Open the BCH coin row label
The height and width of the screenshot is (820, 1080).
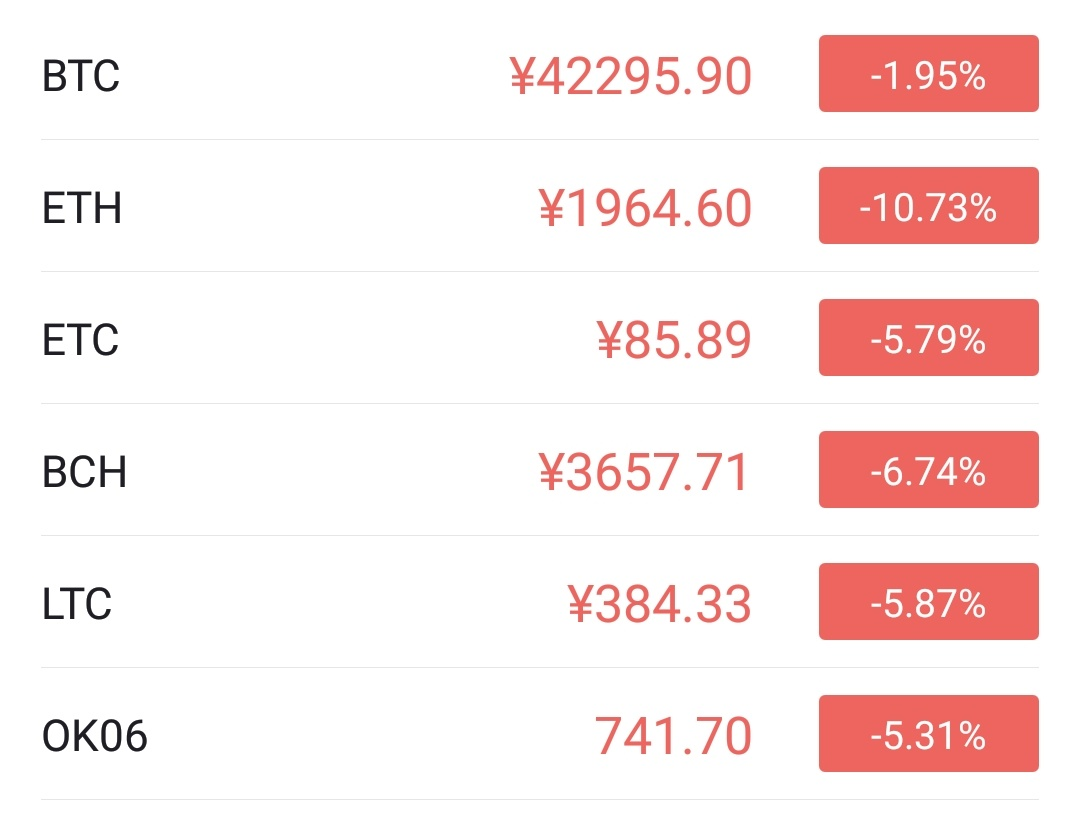[85, 472]
